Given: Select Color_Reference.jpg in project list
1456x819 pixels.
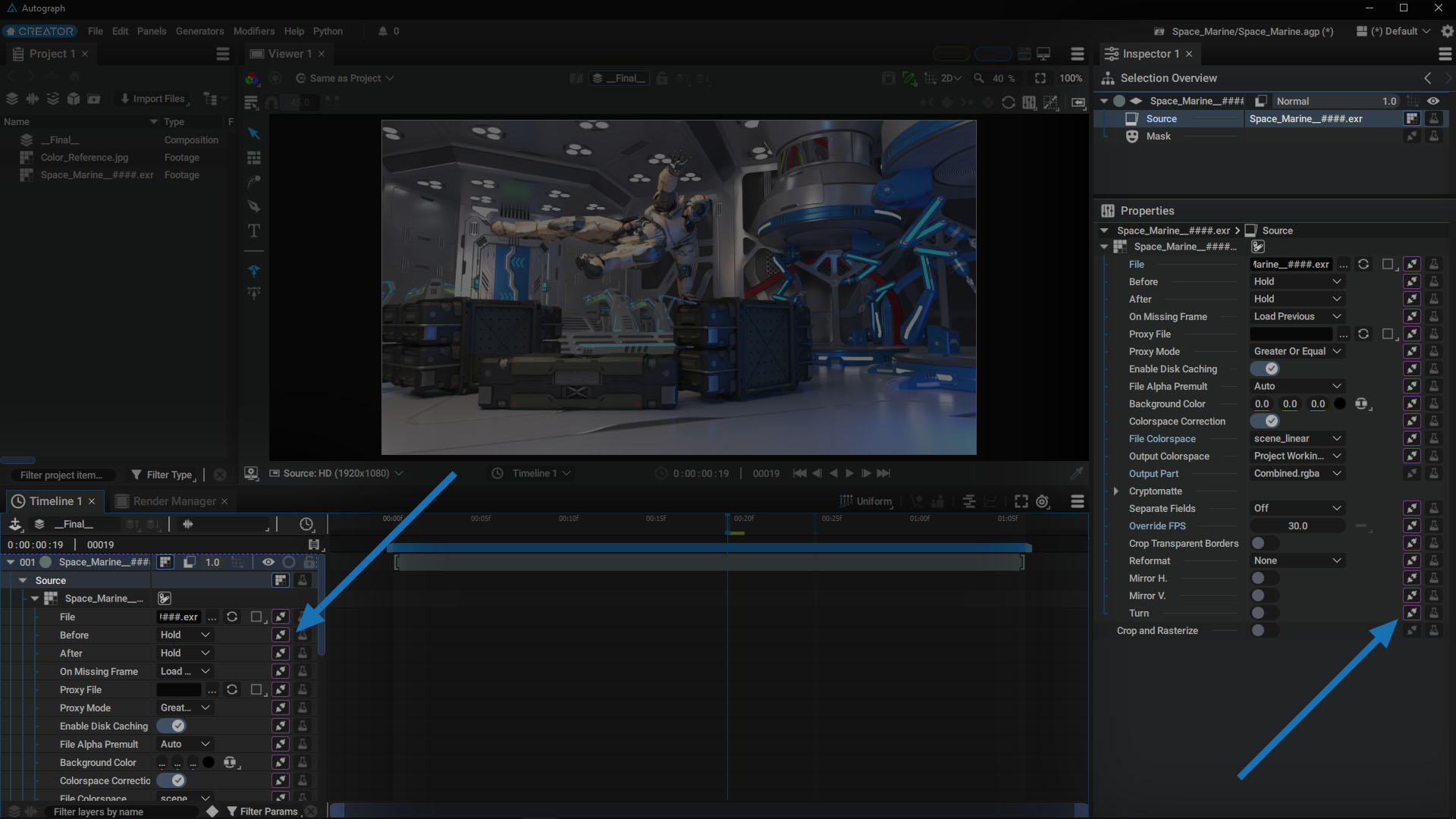Looking at the screenshot, I should [84, 158].
